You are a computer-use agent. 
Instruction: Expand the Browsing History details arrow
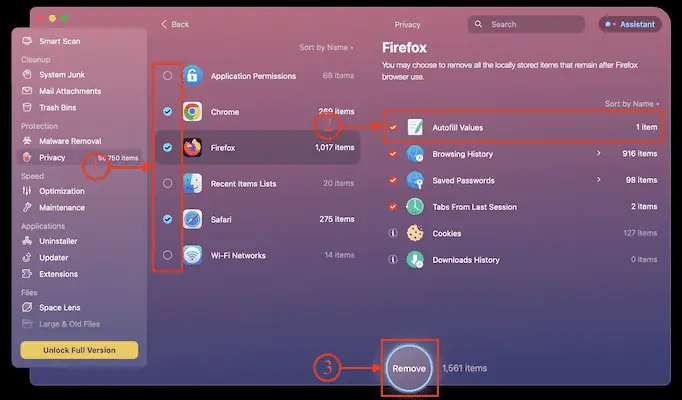click(x=599, y=154)
